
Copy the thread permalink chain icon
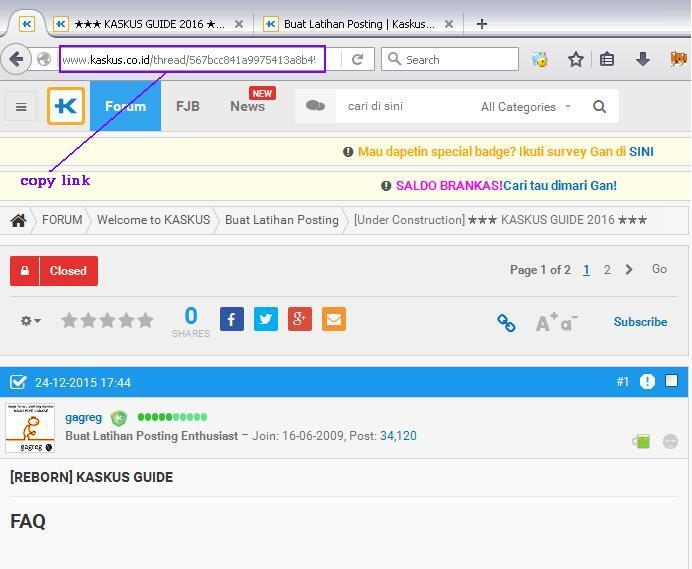pos(506,323)
